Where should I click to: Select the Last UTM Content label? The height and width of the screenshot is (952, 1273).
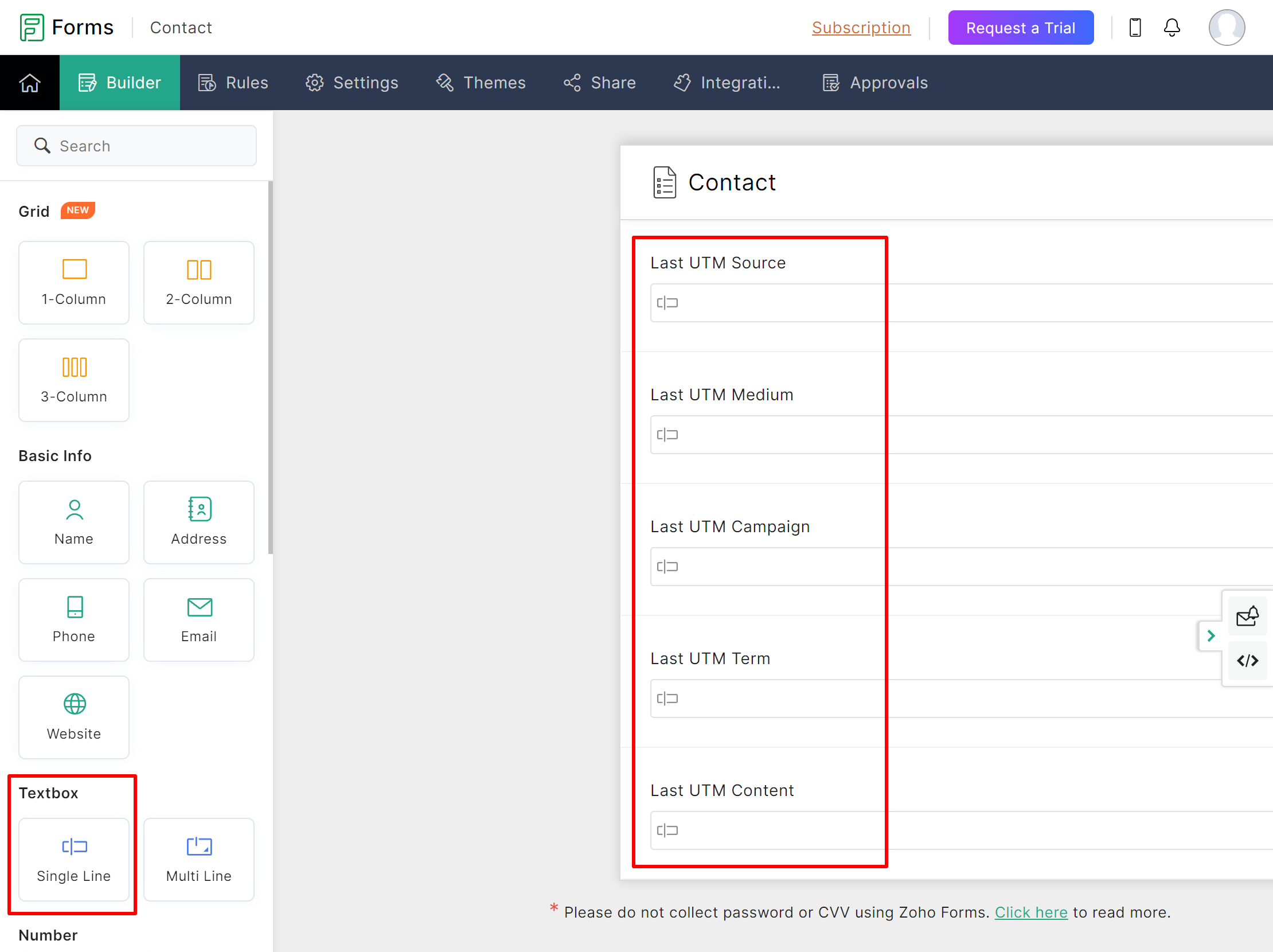(722, 790)
